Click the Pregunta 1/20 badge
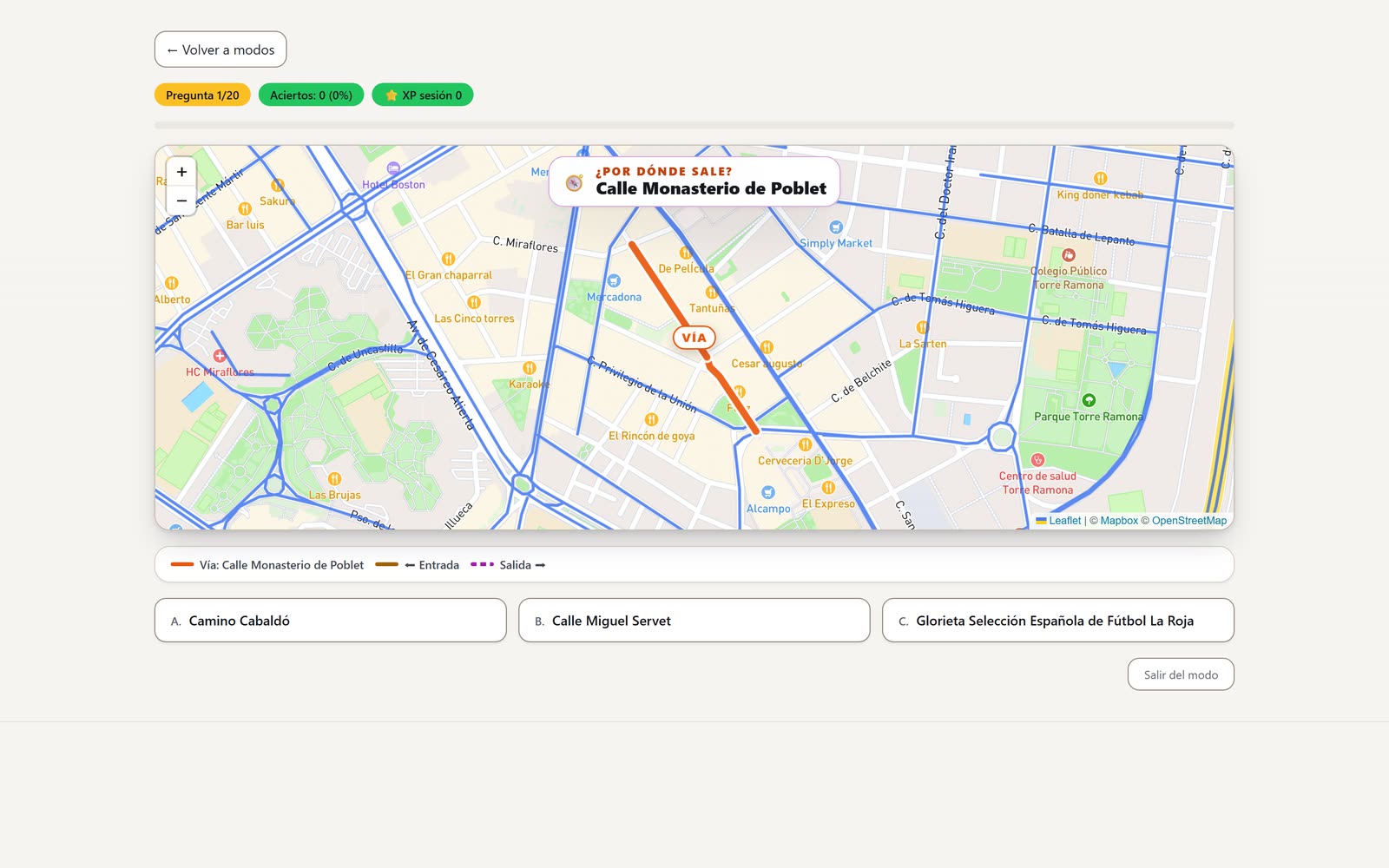The height and width of the screenshot is (868, 1389). (202, 95)
